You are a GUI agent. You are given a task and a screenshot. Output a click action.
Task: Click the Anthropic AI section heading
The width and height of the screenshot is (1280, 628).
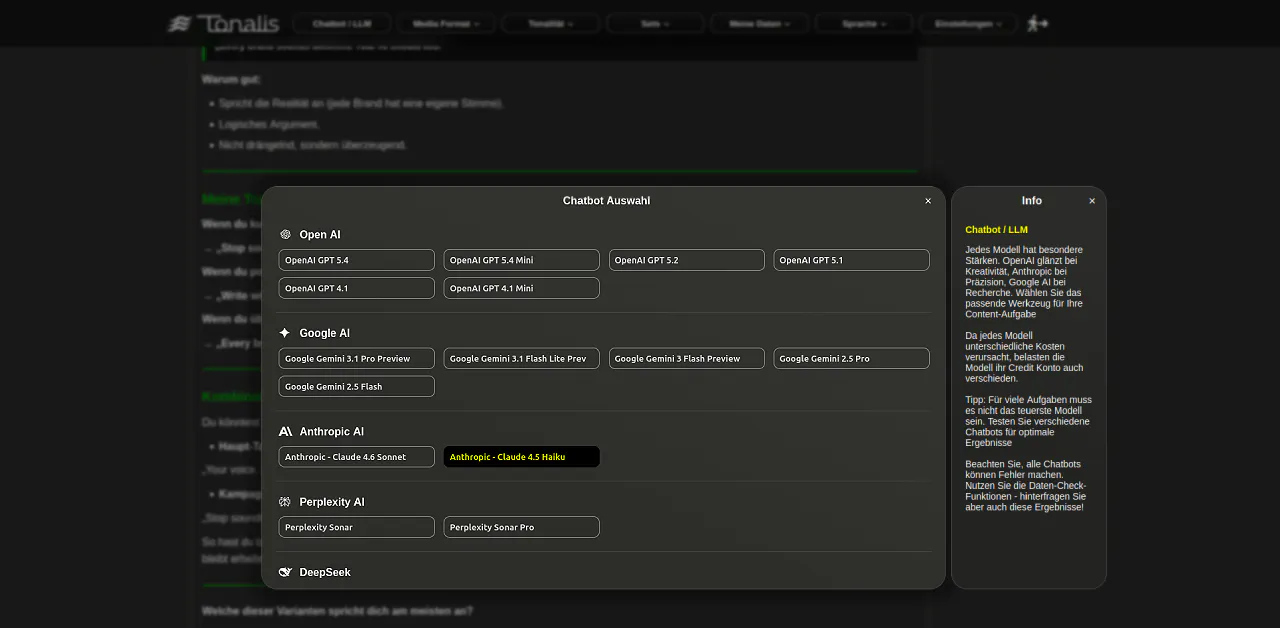(332, 432)
